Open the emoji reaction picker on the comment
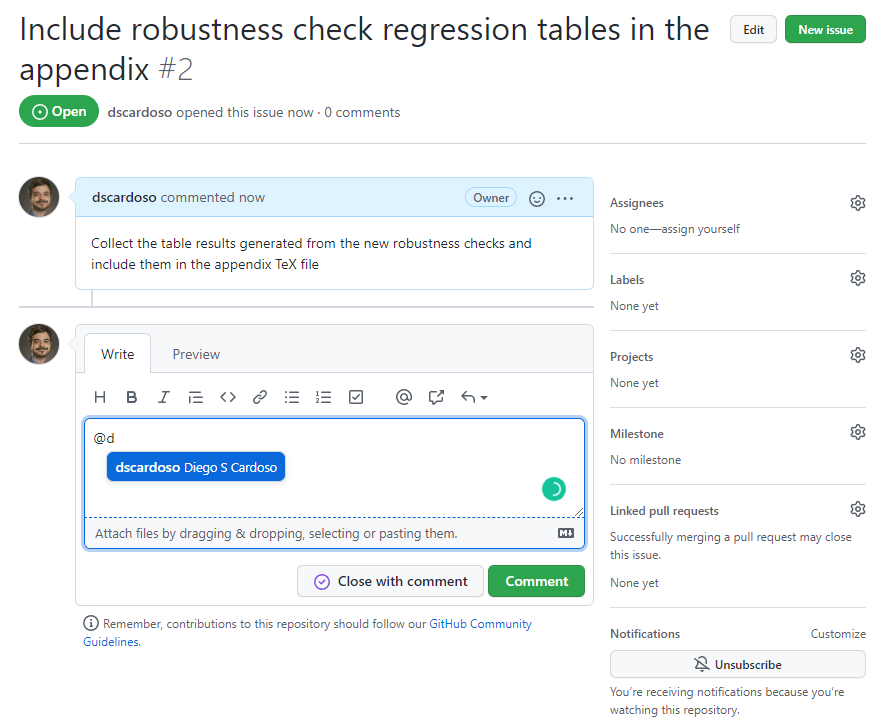The image size is (889, 724). [x=537, y=198]
